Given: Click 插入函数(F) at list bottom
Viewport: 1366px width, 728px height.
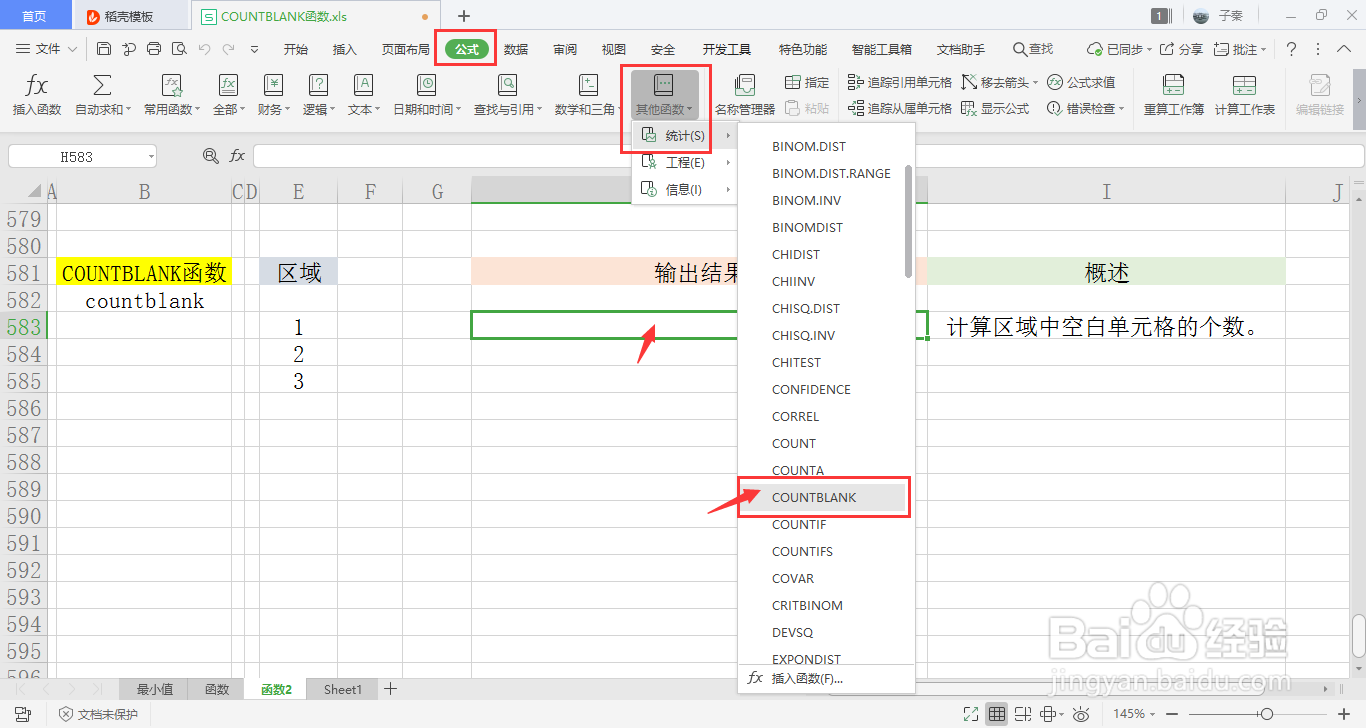Looking at the screenshot, I should (810, 678).
